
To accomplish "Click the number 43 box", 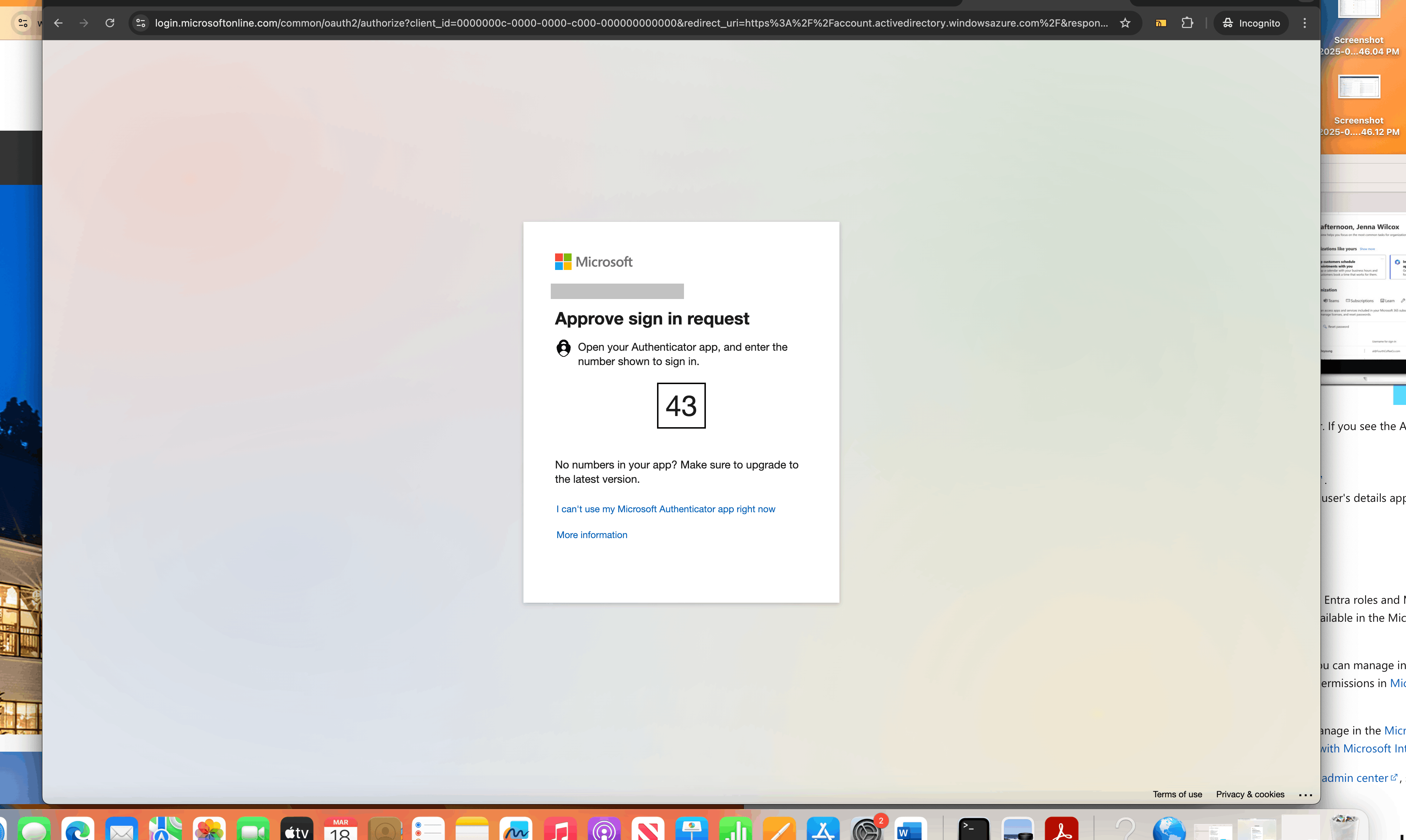I will (681, 405).
